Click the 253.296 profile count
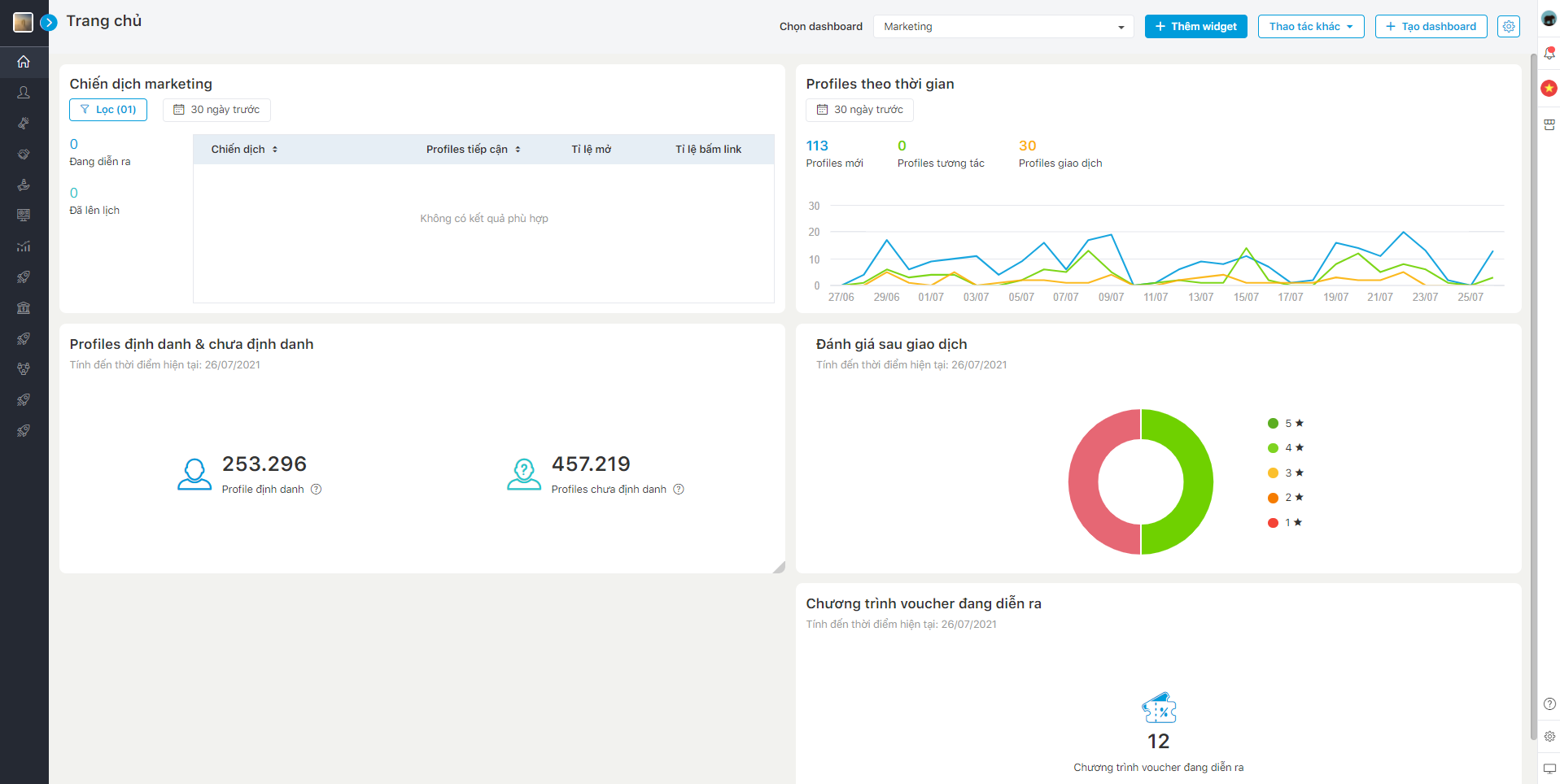The width and height of the screenshot is (1560, 784). [x=264, y=464]
